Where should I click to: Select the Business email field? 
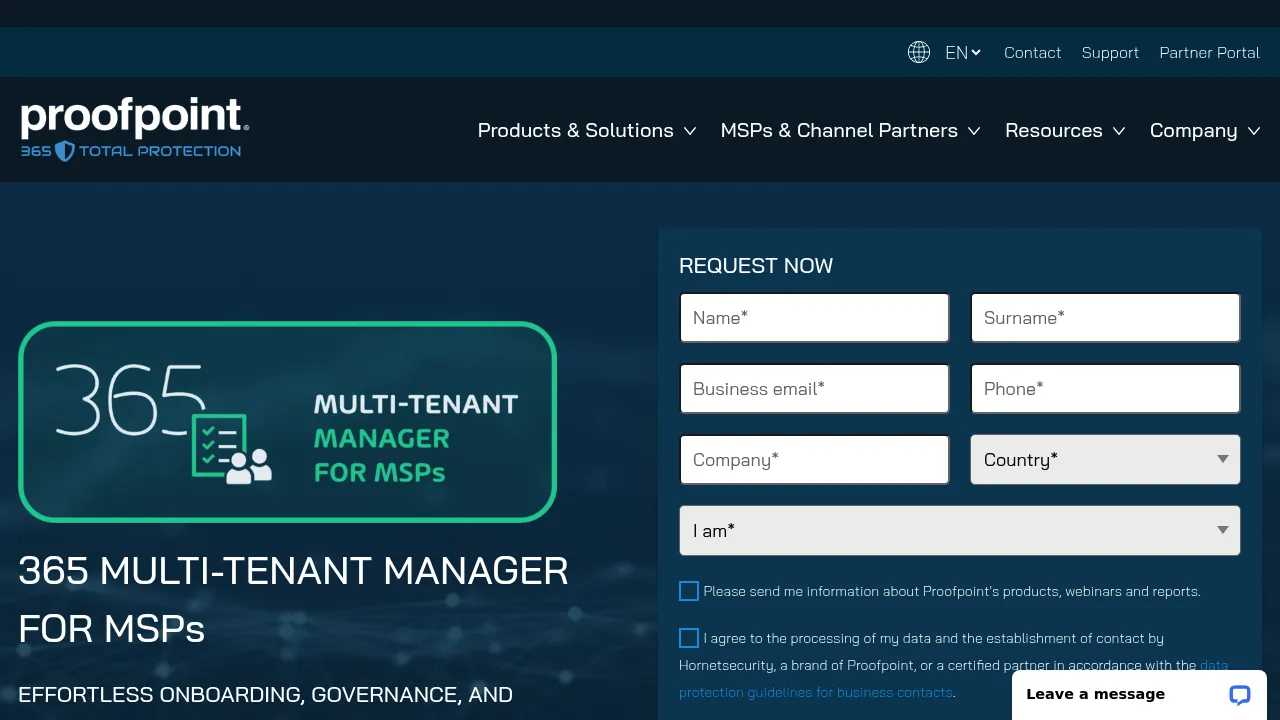814,389
